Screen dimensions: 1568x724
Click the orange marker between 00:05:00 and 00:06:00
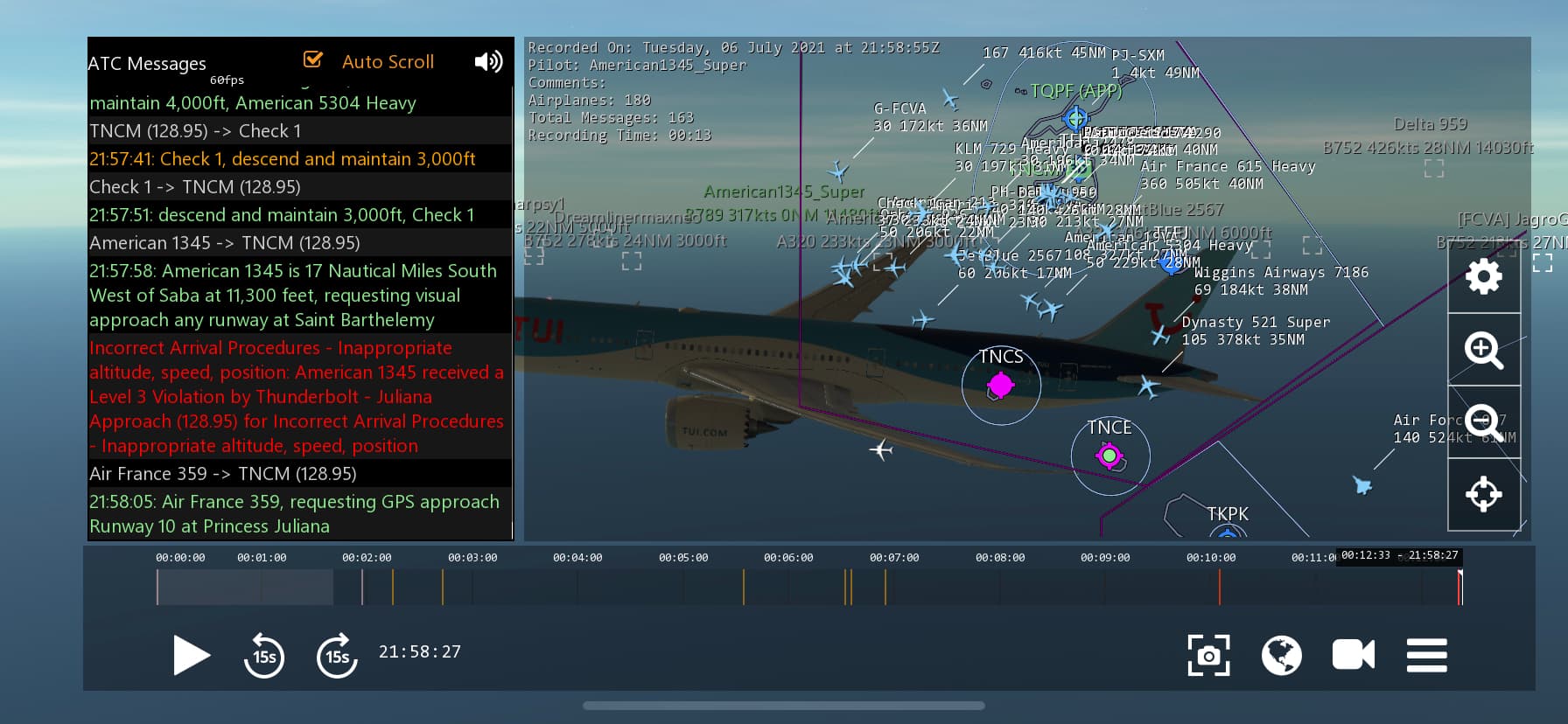pos(744,587)
